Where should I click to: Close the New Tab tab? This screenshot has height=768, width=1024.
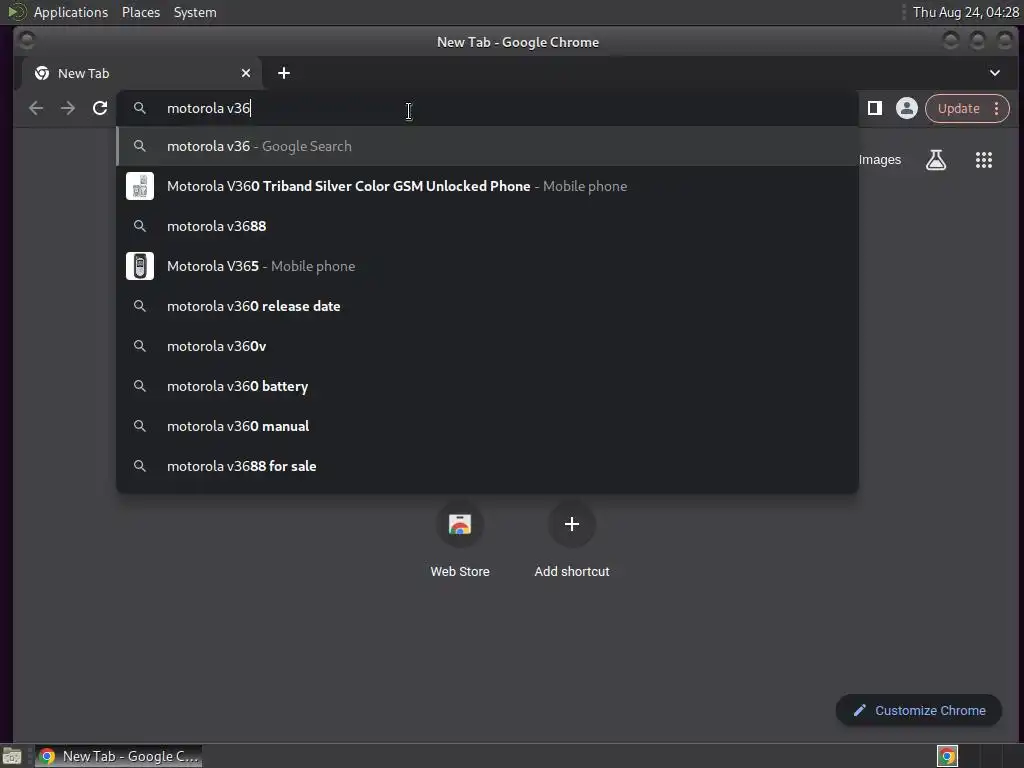pyautogui.click(x=246, y=73)
